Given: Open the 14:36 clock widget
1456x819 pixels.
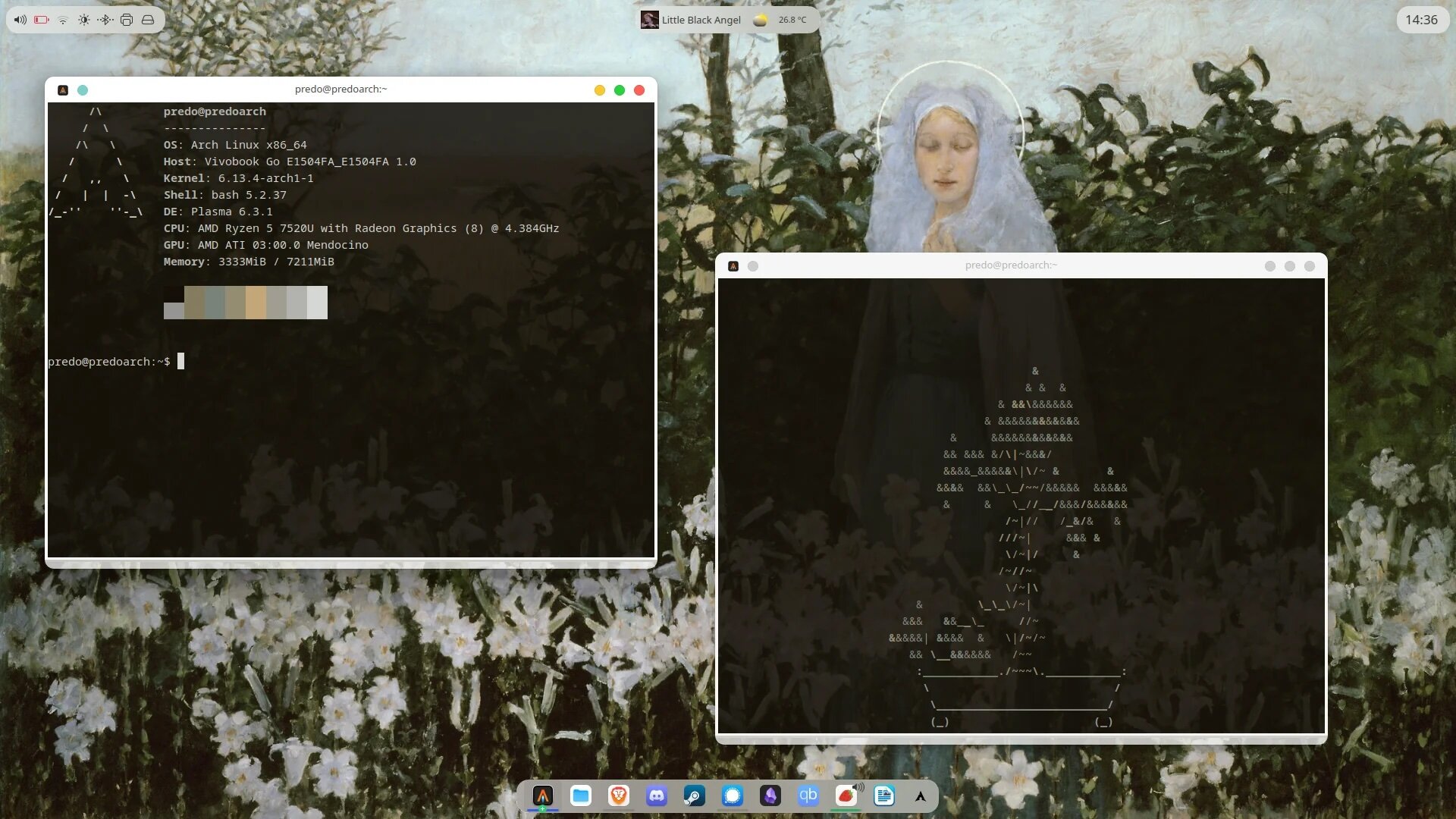Looking at the screenshot, I should point(1421,20).
